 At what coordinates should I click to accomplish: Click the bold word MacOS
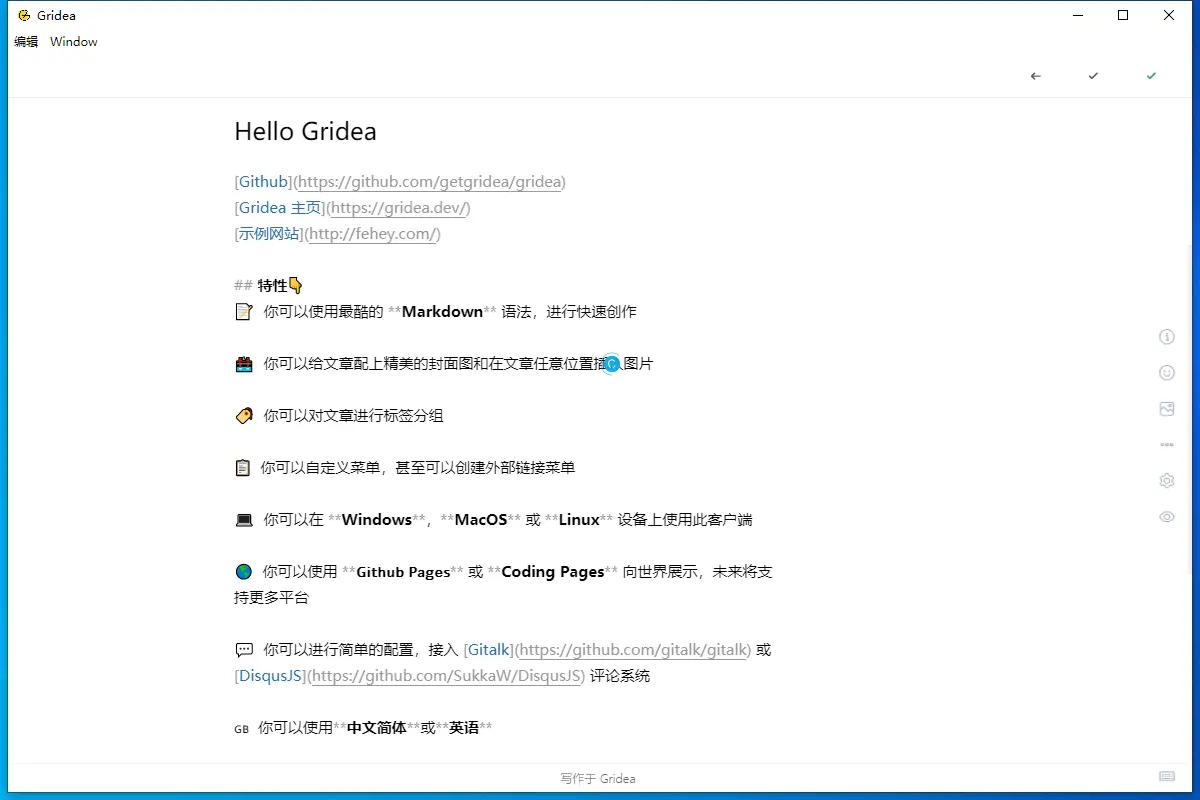481,520
